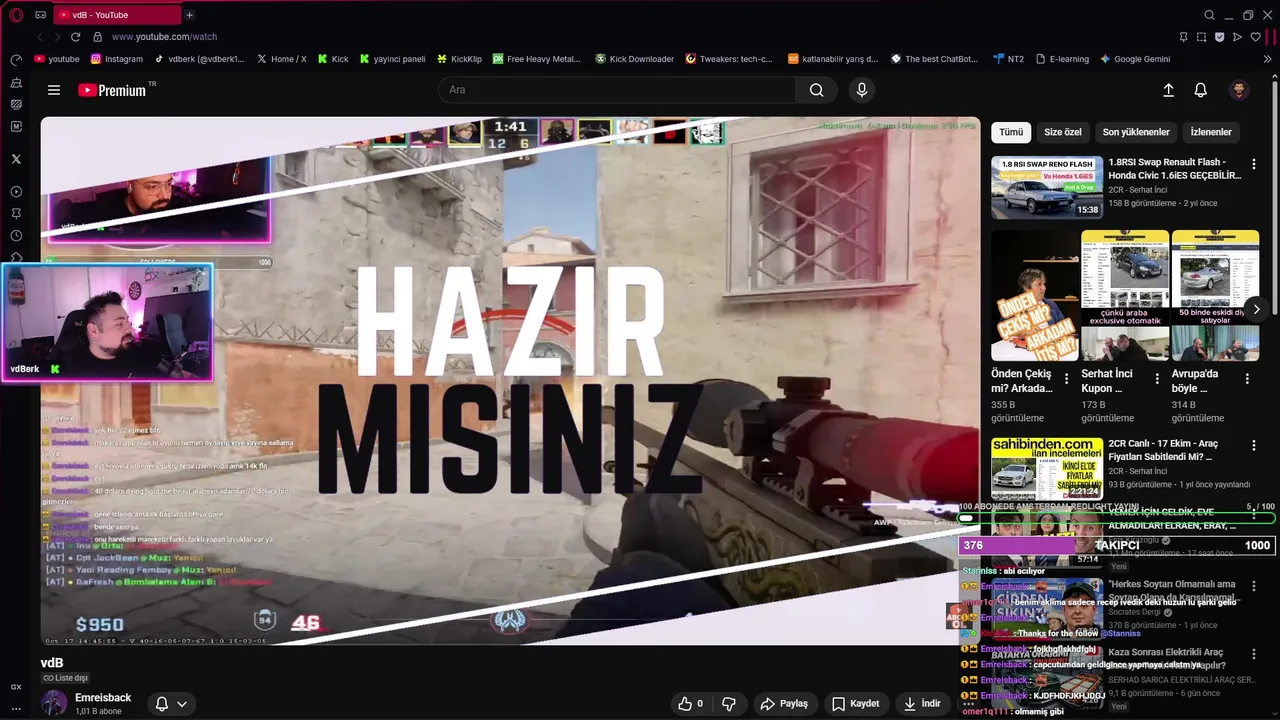Open options for 1.8RSI Swap video
The width and height of the screenshot is (1280, 720).
click(x=1254, y=164)
